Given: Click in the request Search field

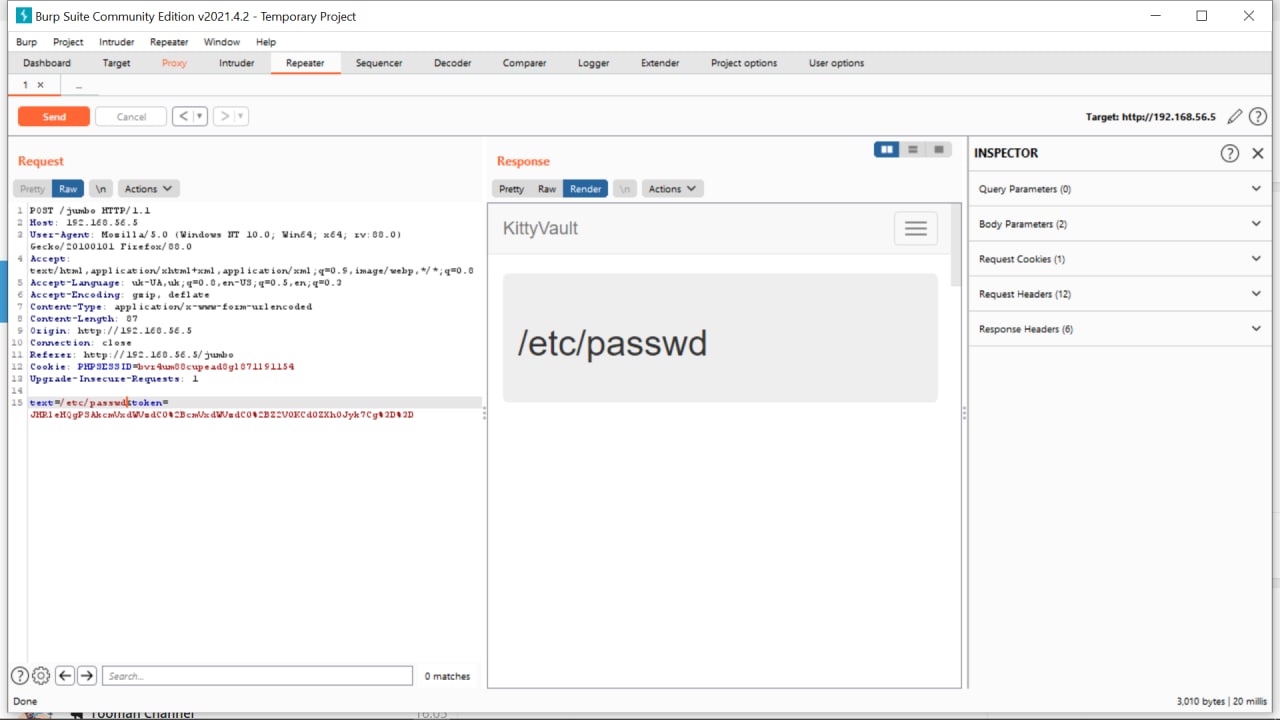Looking at the screenshot, I should click(257, 676).
